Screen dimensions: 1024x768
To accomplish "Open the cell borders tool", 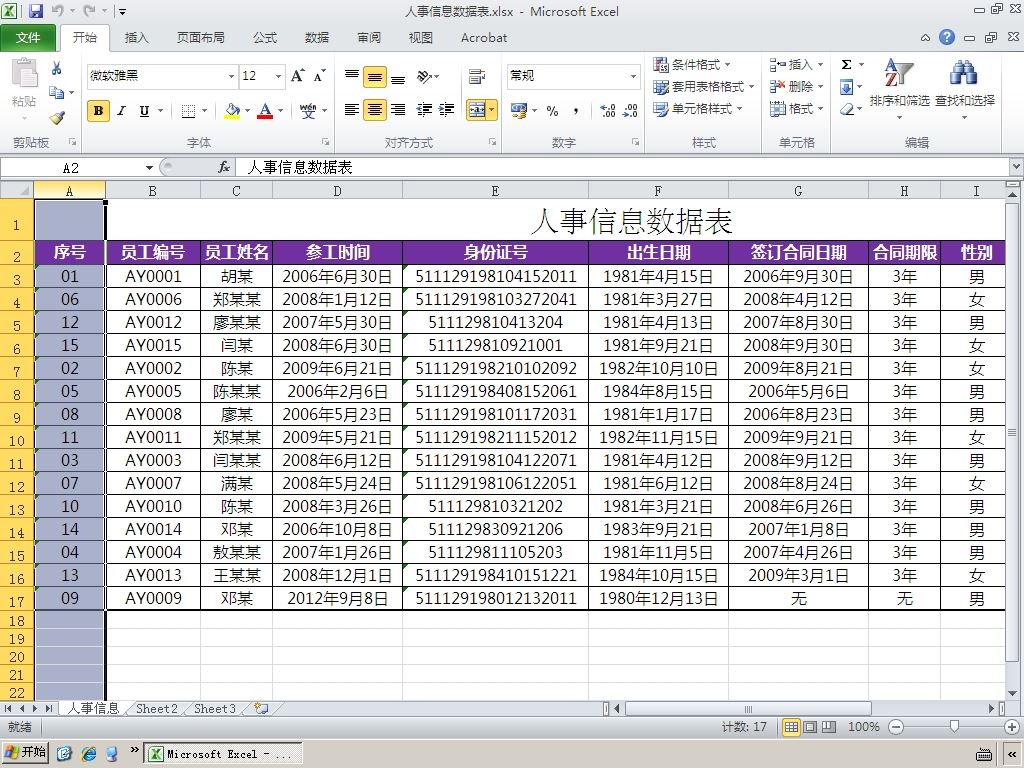I will [188, 111].
